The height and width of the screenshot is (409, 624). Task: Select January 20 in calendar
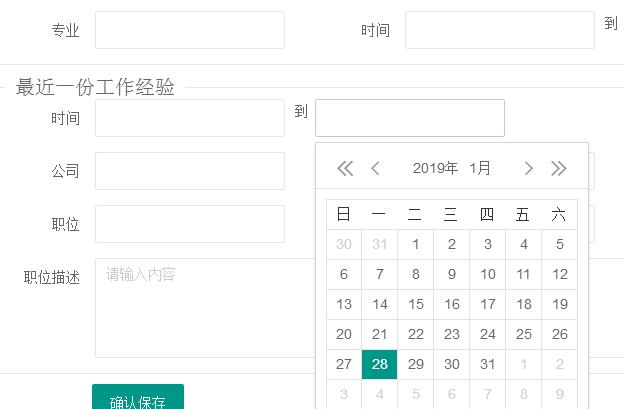pyautogui.click(x=344, y=334)
